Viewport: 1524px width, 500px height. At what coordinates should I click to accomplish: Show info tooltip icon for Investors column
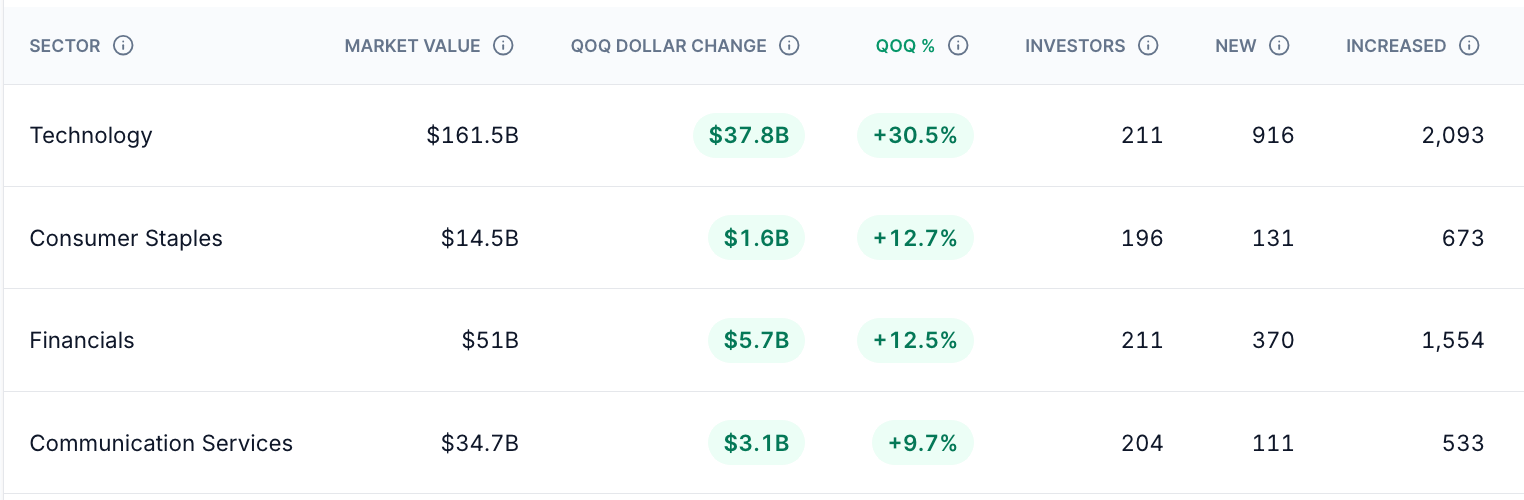click(1148, 46)
